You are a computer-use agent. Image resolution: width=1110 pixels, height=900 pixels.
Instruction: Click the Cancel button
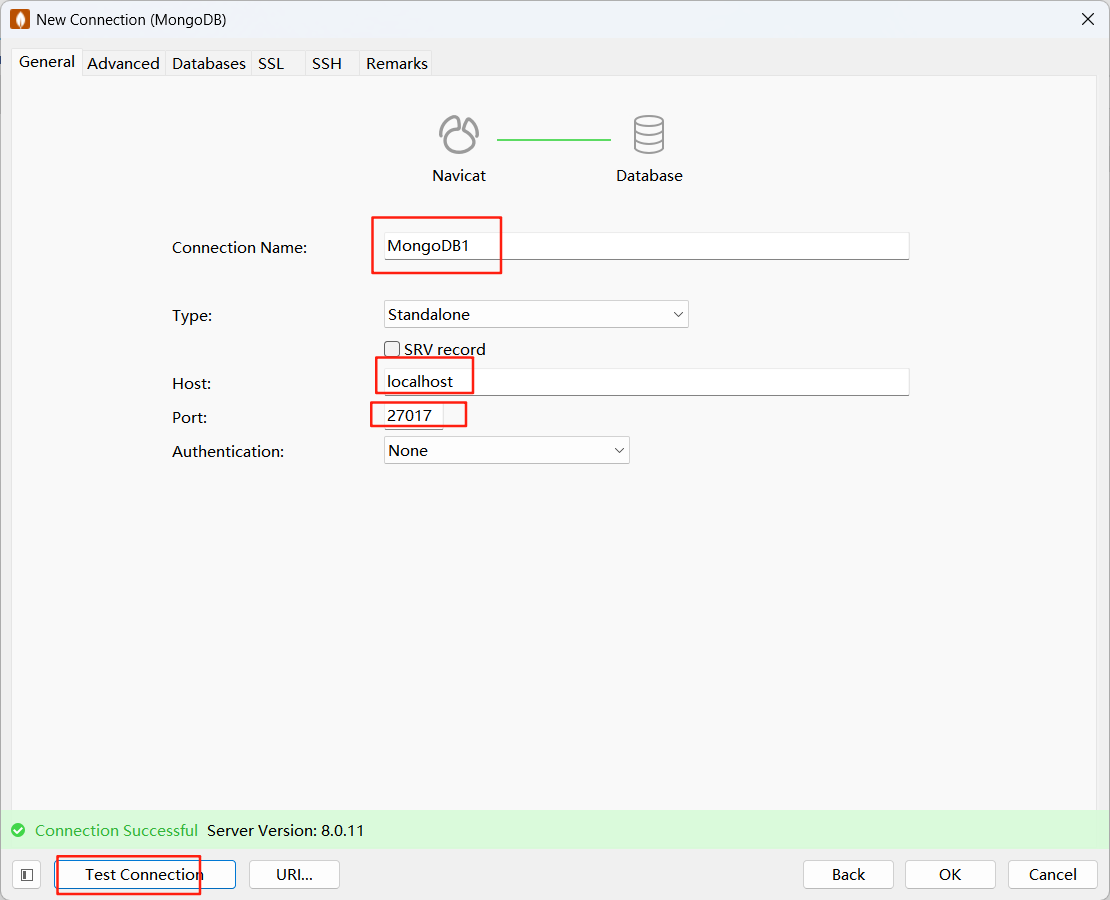pyautogui.click(x=1053, y=875)
